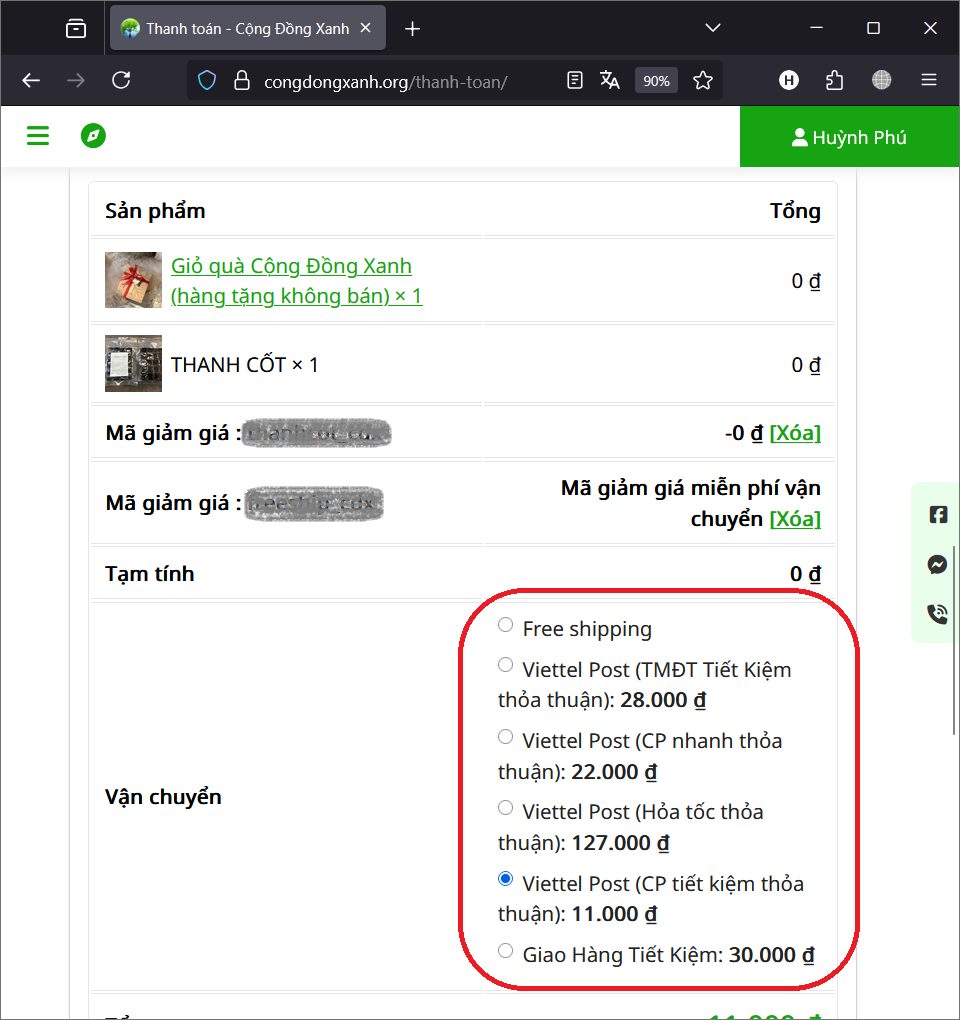Click the THANH CỐT × 1 product text
Viewport: 960px width, 1020px height.
(x=245, y=364)
